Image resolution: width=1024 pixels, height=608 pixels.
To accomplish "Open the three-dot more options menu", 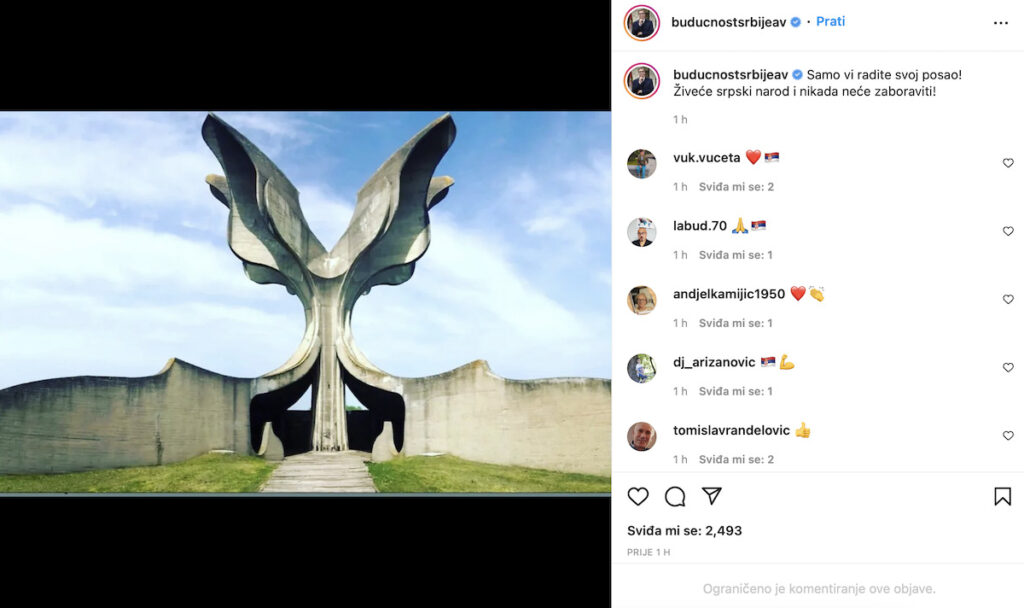I will point(1000,23).
